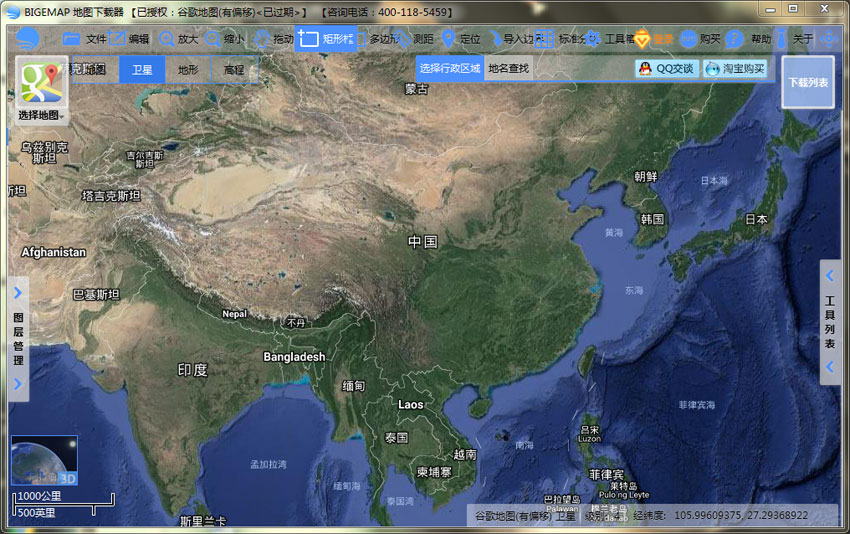Click the 柬埔寨 label on map
Viewport: 850px width, 534px height.
[x=434, y=472]
